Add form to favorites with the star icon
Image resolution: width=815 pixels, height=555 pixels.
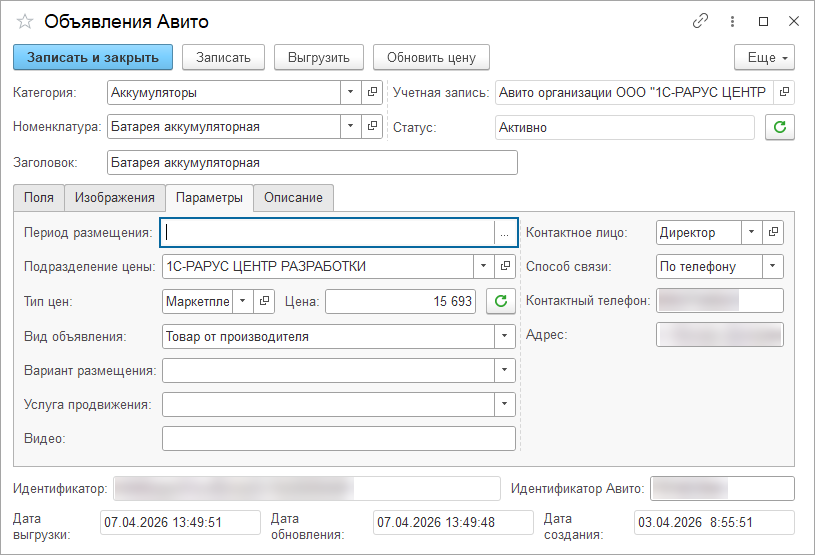[x=25, y=21]
